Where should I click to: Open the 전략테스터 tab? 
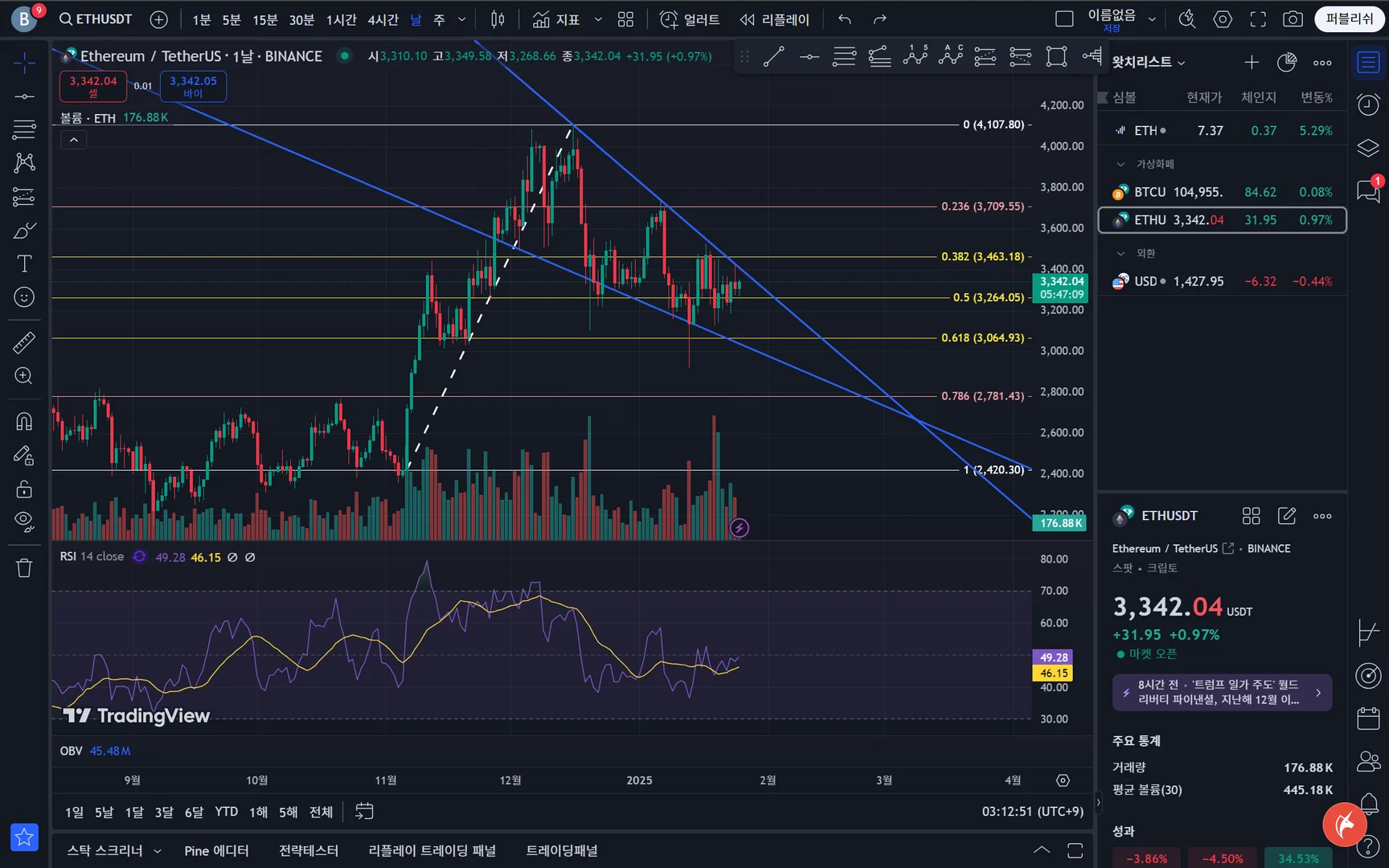[x=309, y=851]
